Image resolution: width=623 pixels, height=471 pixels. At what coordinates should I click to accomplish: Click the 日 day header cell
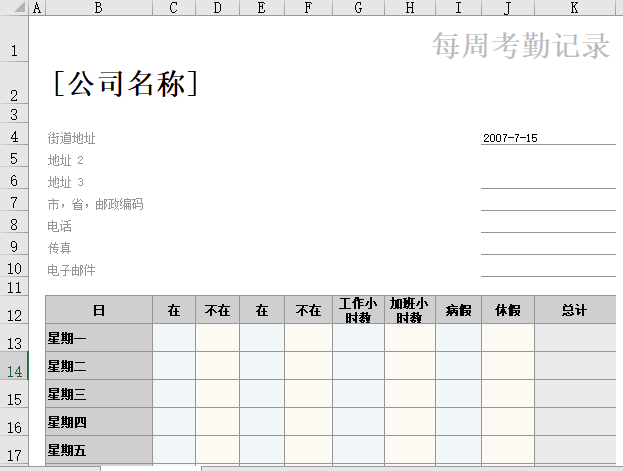[98, 311]
